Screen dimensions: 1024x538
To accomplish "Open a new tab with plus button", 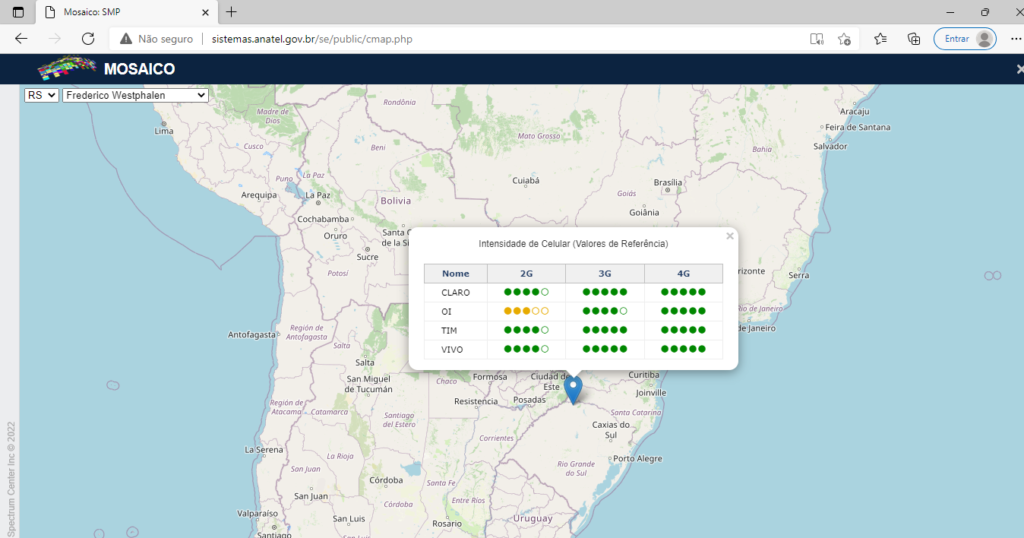I will coord(231,12).
